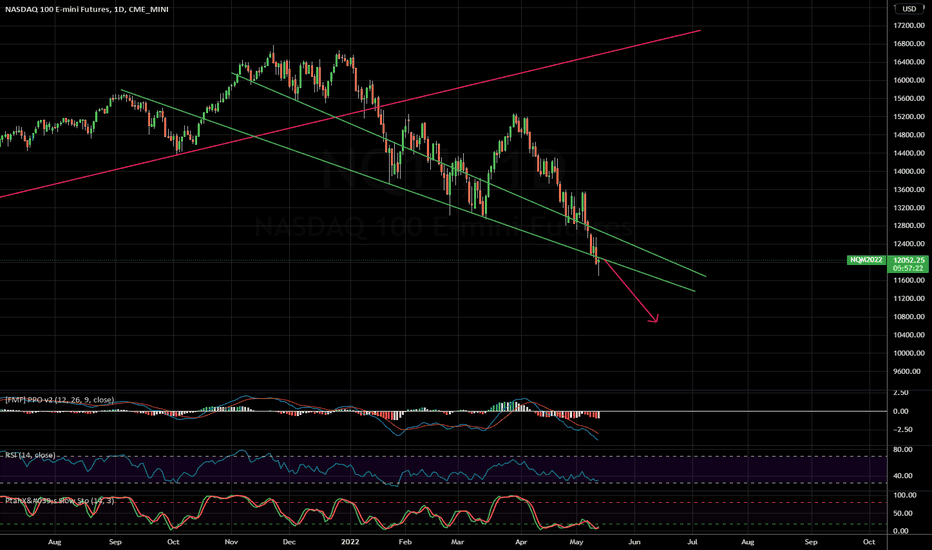Click the 10000.00 price axis label
Viewport: 932px width, 550px height.
[909, 353]
